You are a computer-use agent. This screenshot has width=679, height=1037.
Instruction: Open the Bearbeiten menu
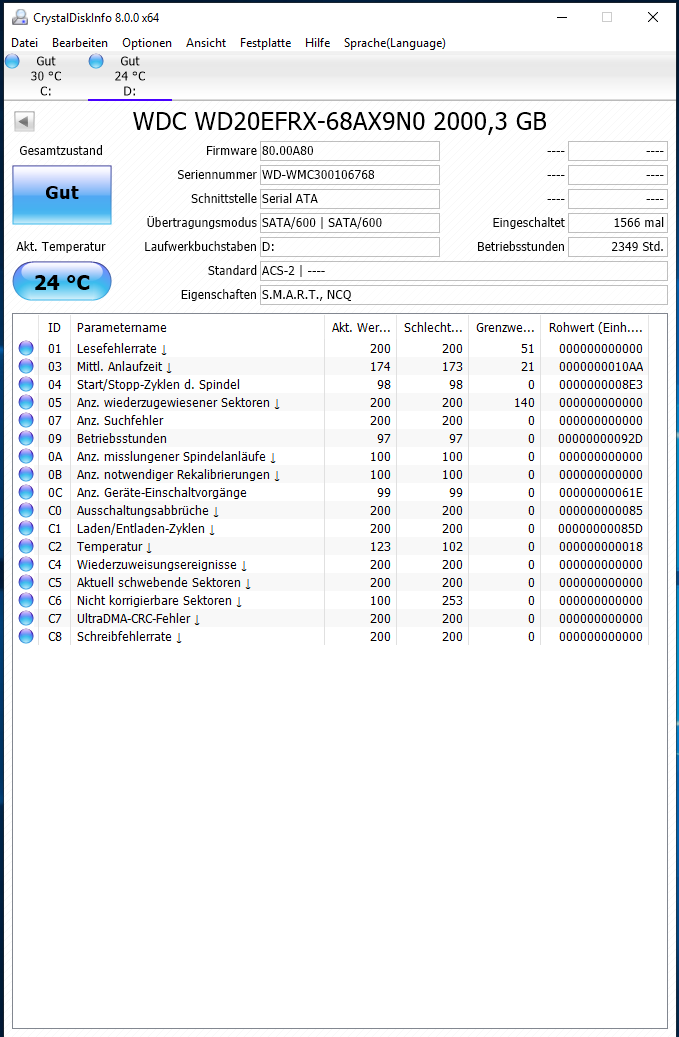click(80, 43)
